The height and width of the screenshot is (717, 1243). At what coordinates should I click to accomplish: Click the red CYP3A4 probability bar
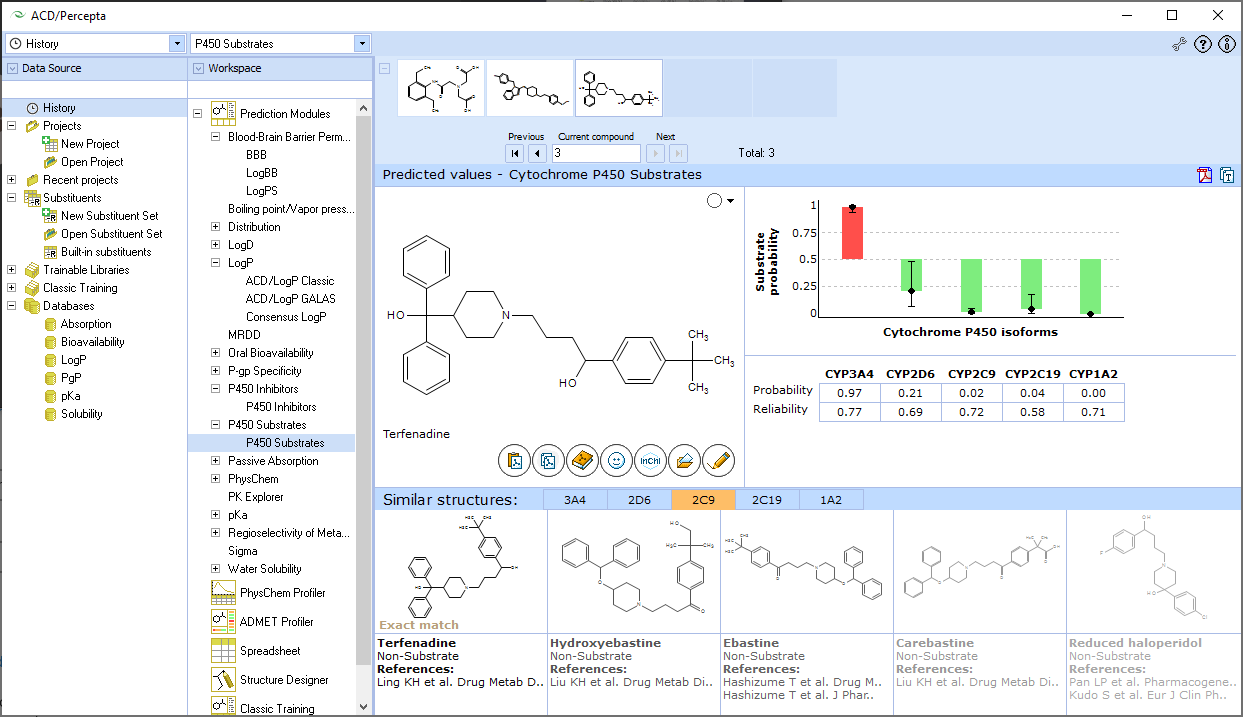(x=852, y=233)
